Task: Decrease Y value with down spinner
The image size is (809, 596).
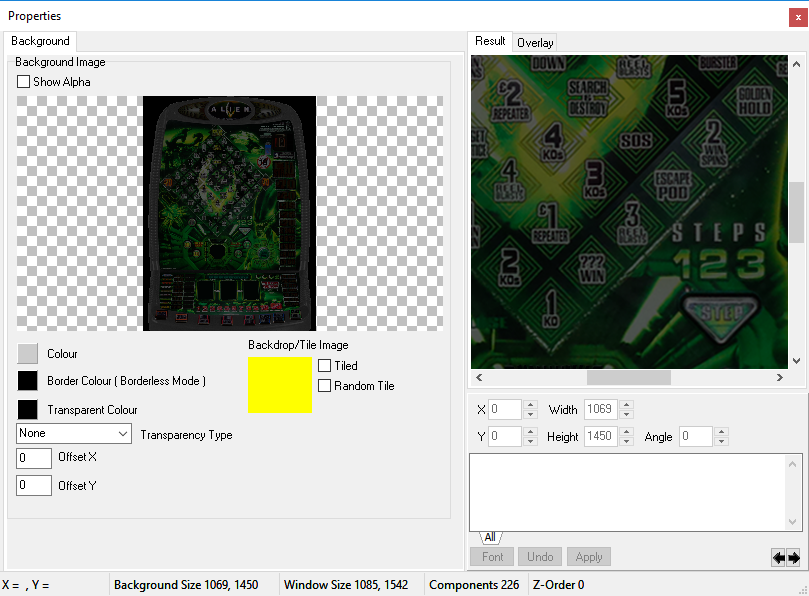Action: tap(530, 442)
